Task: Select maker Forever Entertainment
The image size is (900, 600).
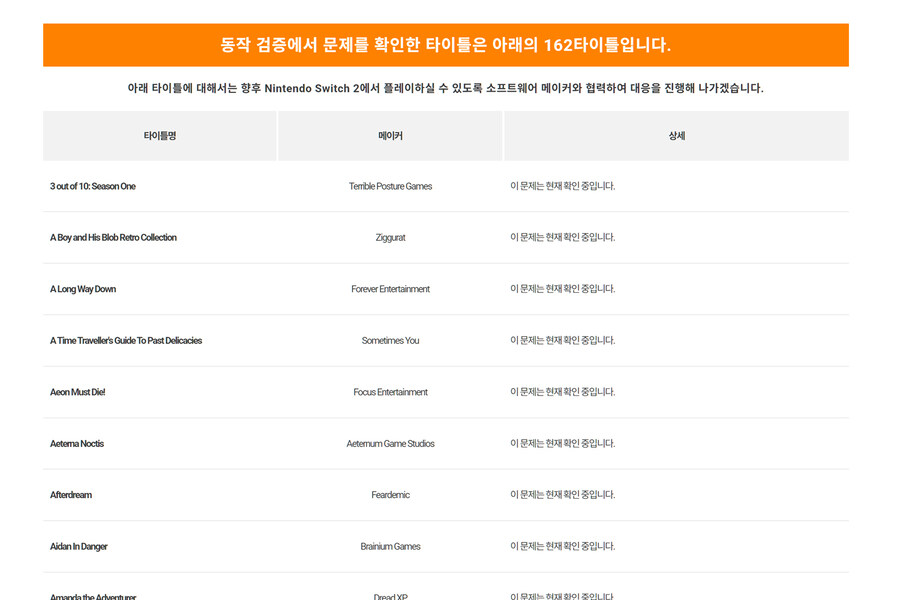Action: tap(390, 289)
